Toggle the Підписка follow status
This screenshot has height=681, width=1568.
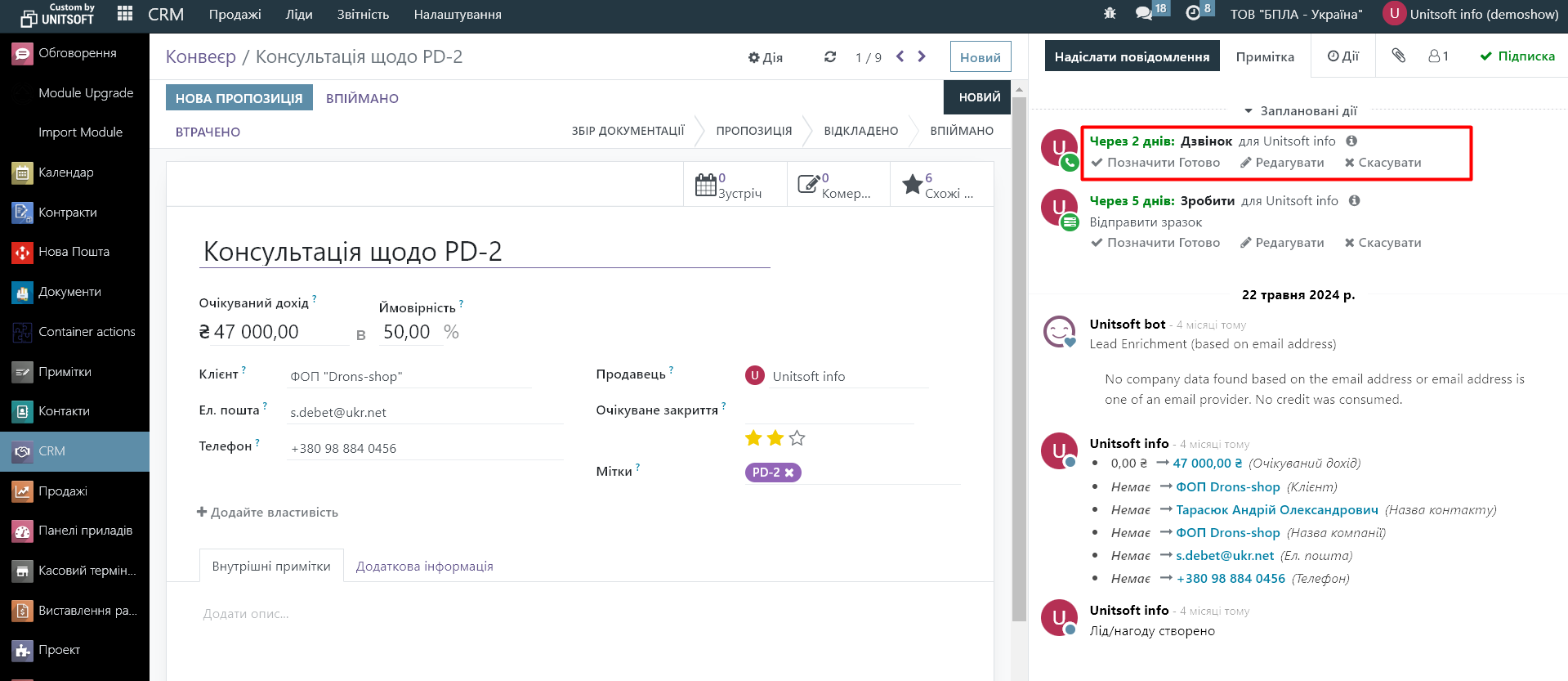tap(1517, 56)
